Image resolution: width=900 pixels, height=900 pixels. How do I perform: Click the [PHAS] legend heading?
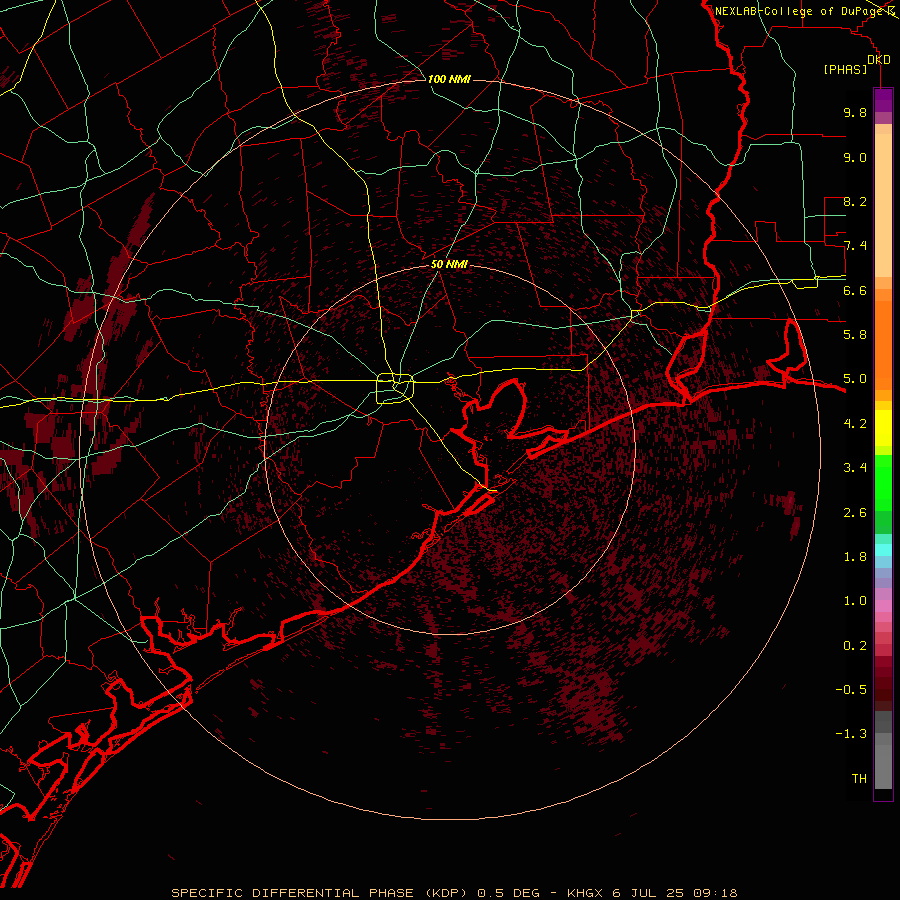point(845,69)
